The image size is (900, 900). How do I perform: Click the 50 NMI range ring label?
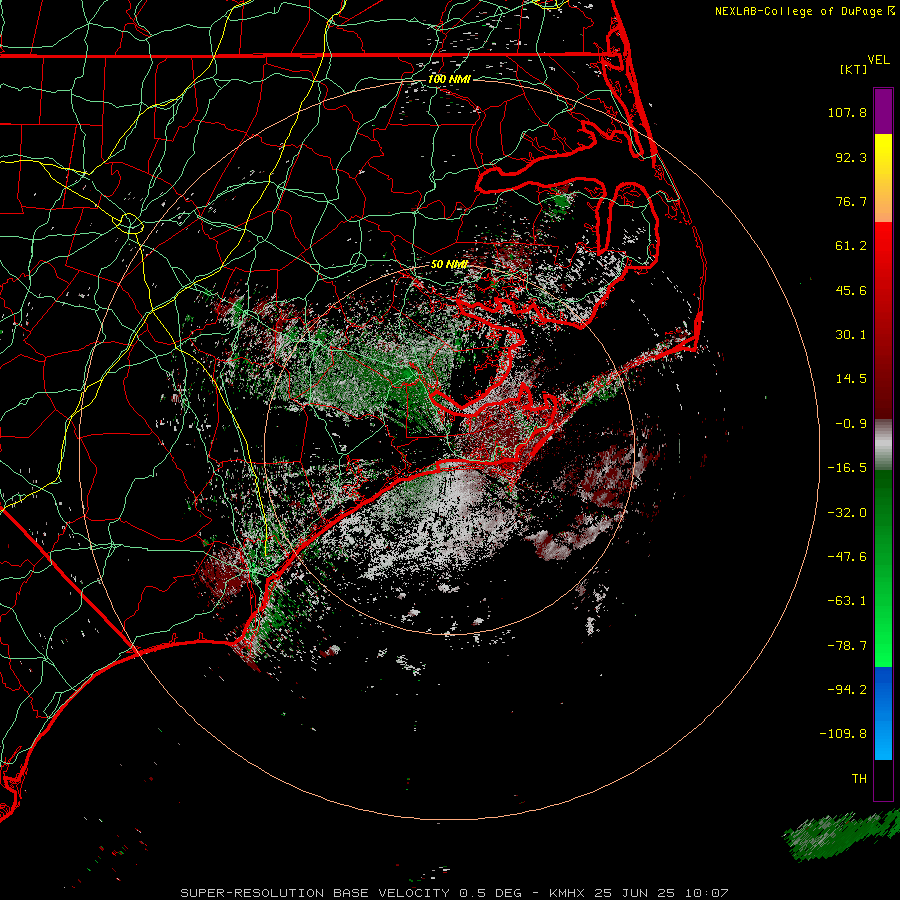[x=449, y=264]
